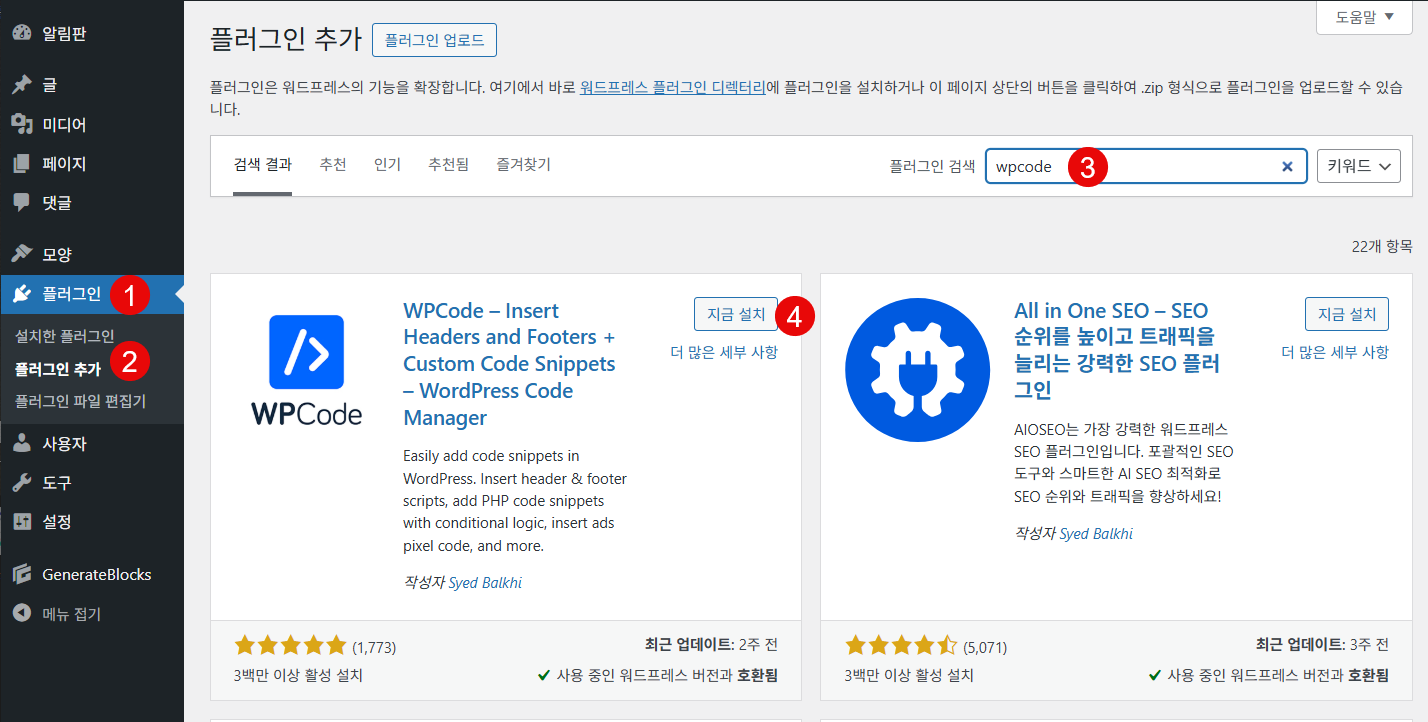The image size is (1428, 722).
Task: Click the All in One SEO gear logo
Action: coord(918,369)
